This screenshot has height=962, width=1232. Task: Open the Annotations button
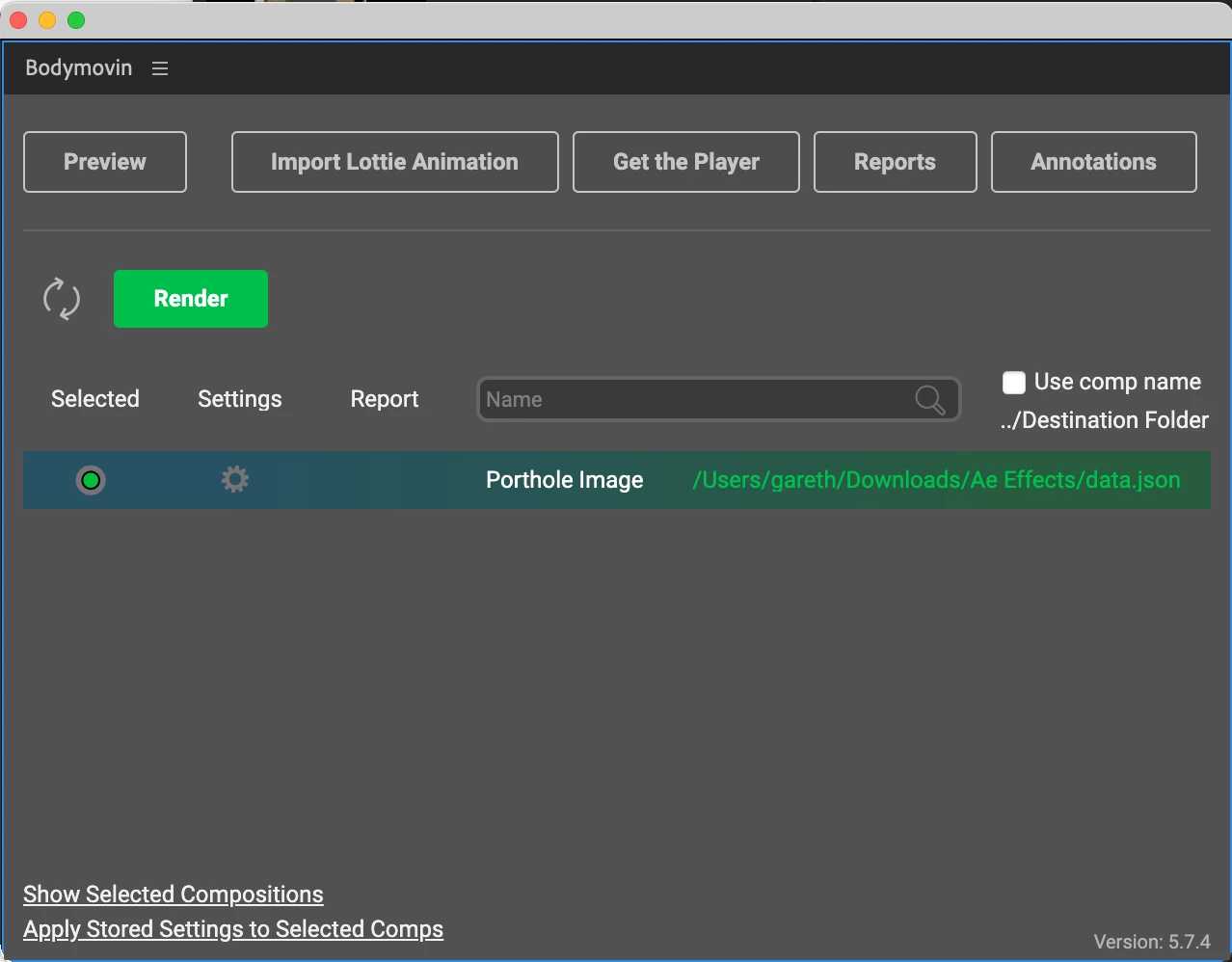(1094, 162)
